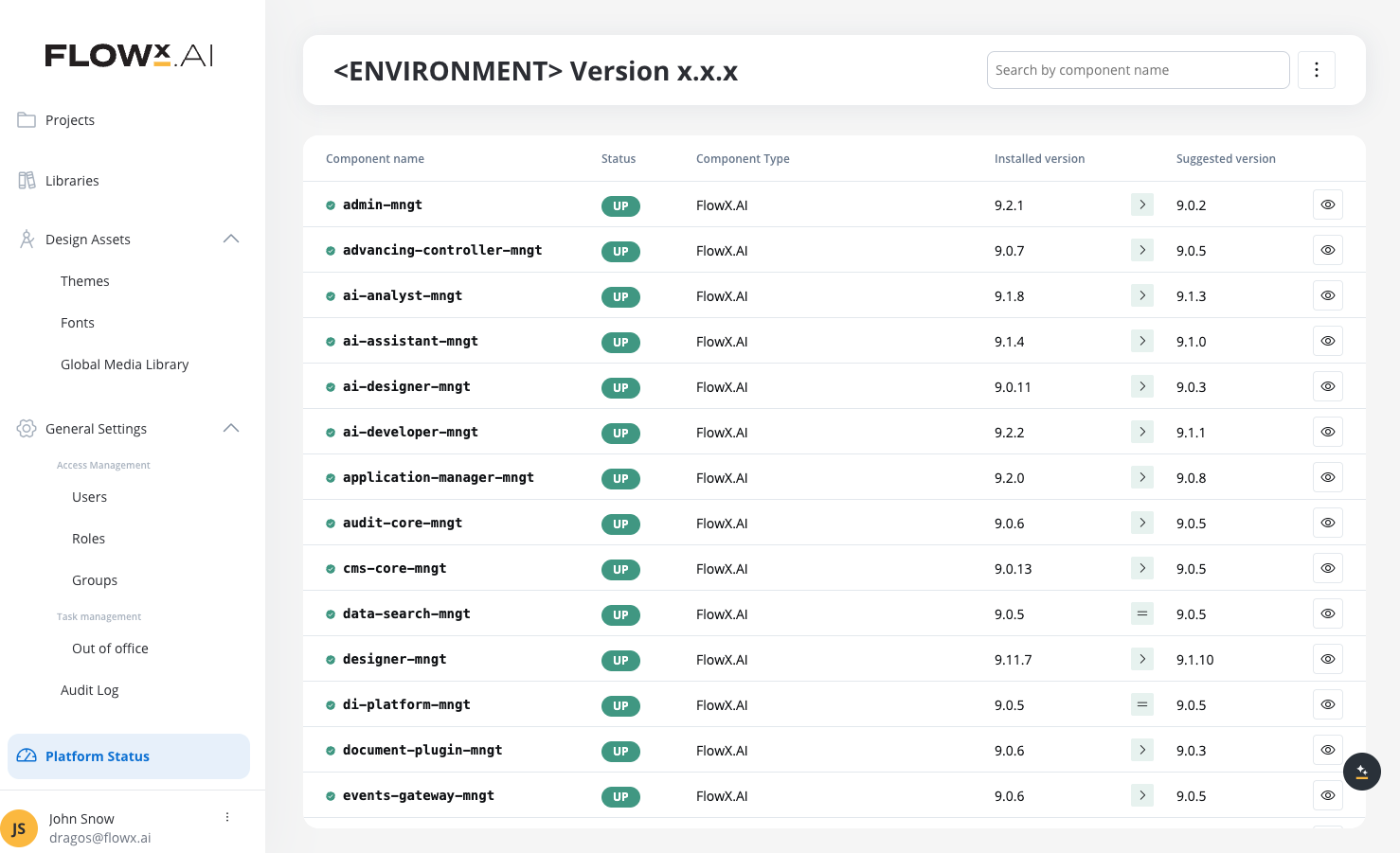
Task: Open Projects folder icon in sidebar
Action: pos(27,119)
